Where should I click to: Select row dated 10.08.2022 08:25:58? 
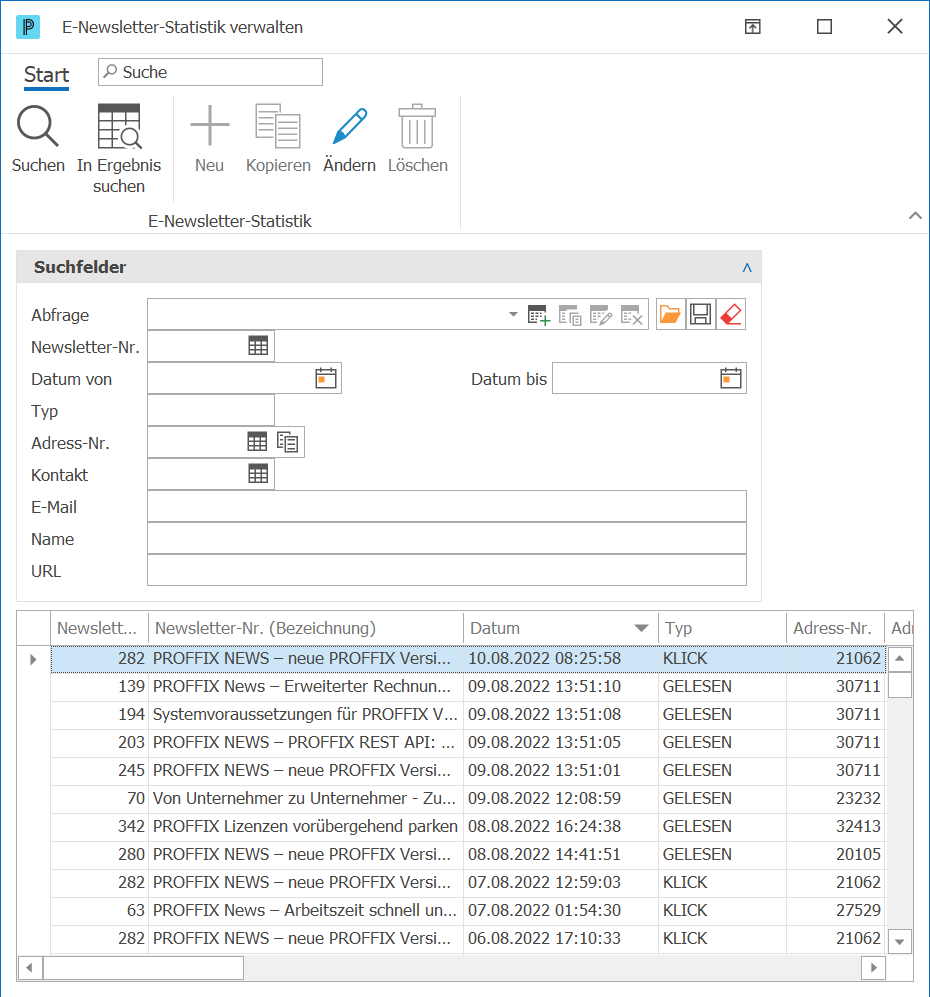click(468, 659)
